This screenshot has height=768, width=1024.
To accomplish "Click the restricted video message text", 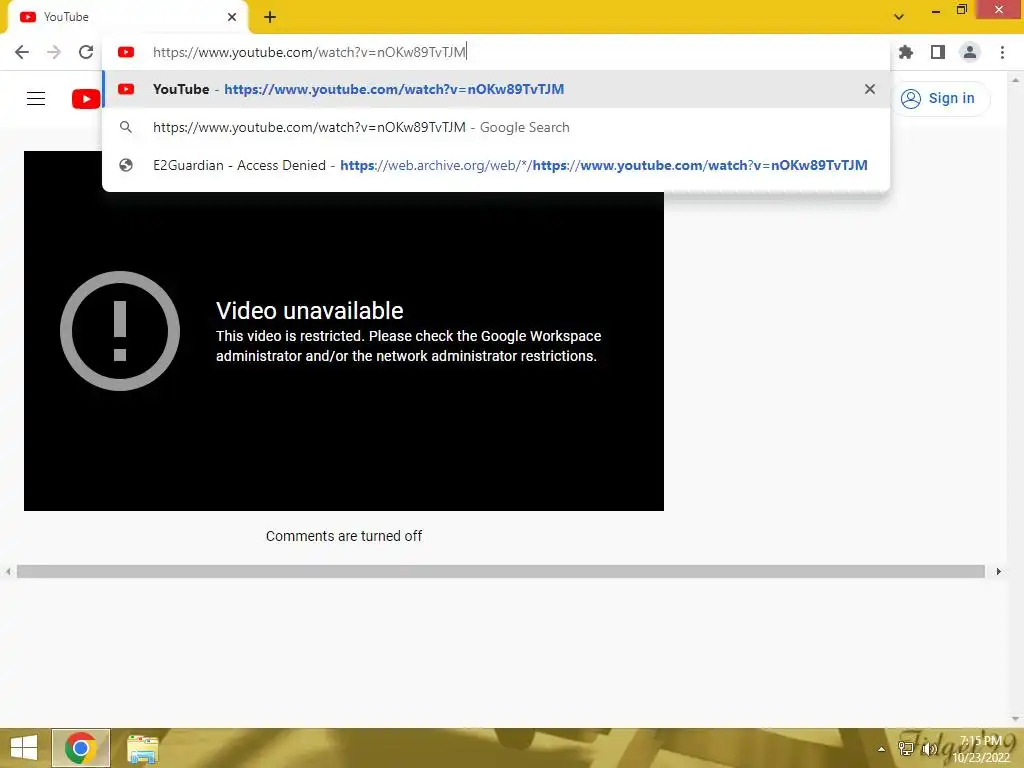I will 408,346.
